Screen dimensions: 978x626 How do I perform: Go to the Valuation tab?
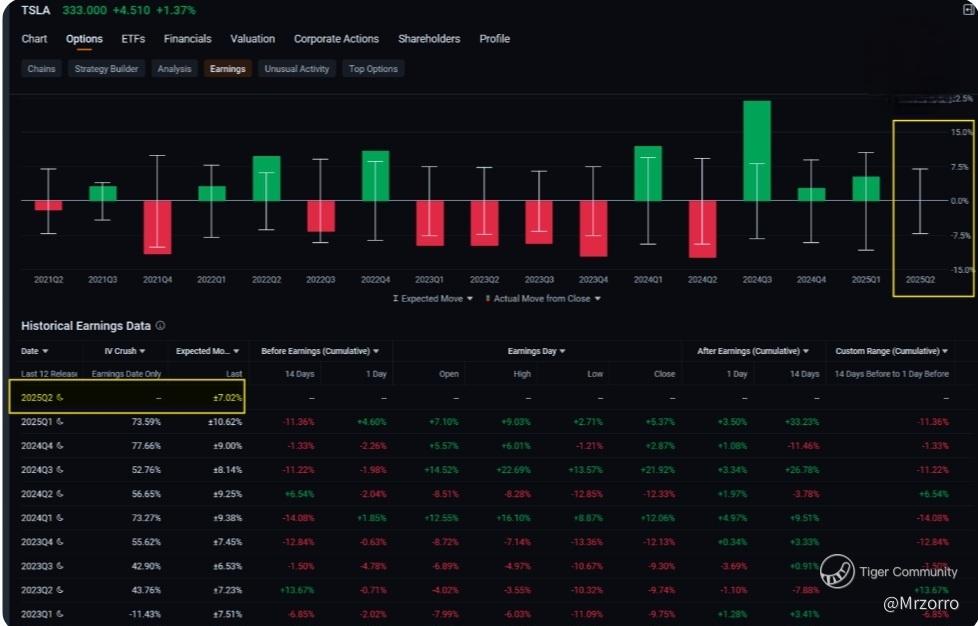[x=253, y=39]
